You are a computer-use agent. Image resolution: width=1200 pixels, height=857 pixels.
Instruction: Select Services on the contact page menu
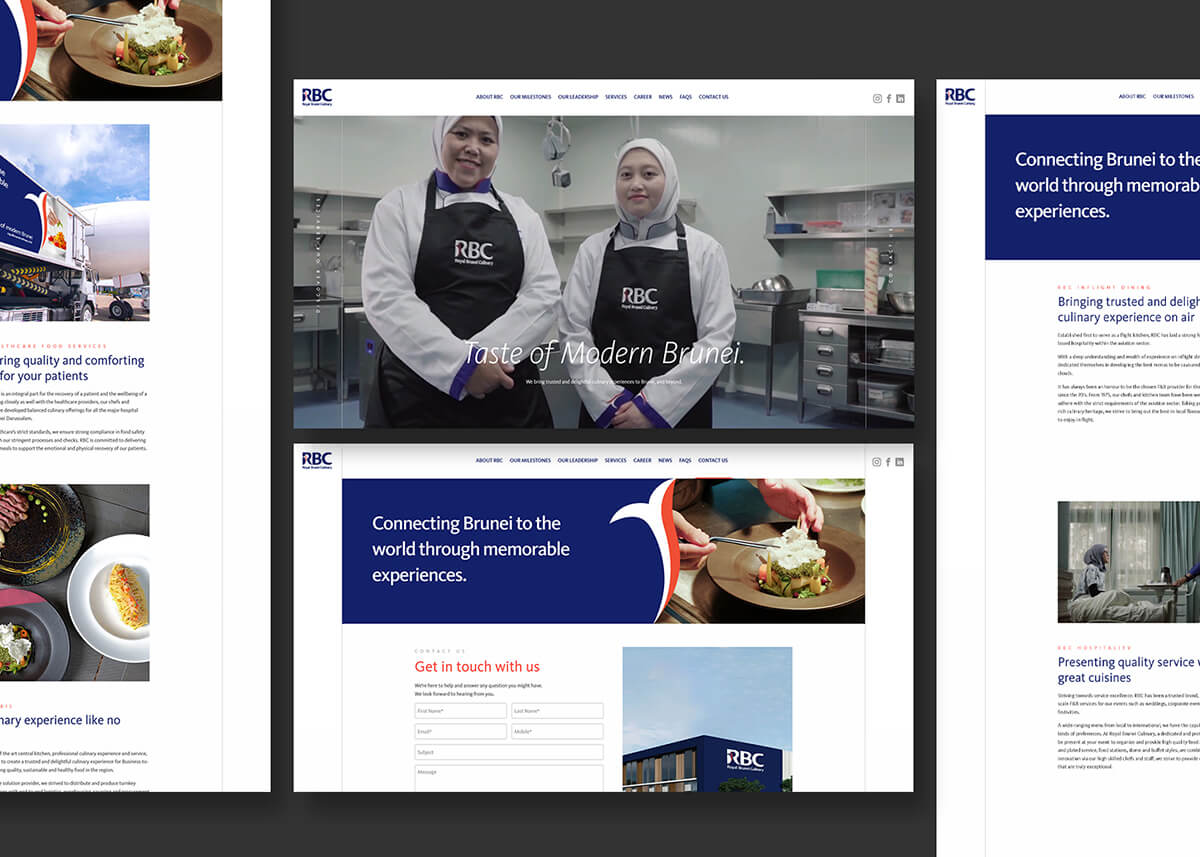coord(616,461)
